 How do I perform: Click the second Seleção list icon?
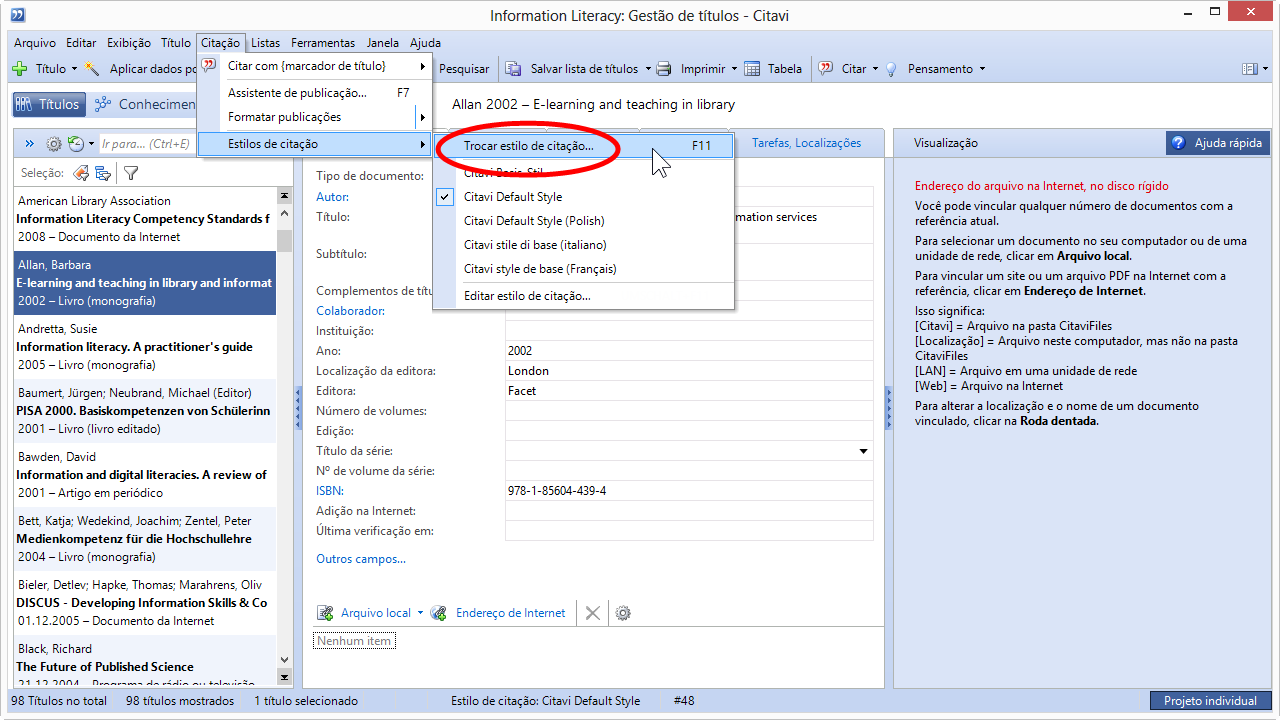[103, 173]
